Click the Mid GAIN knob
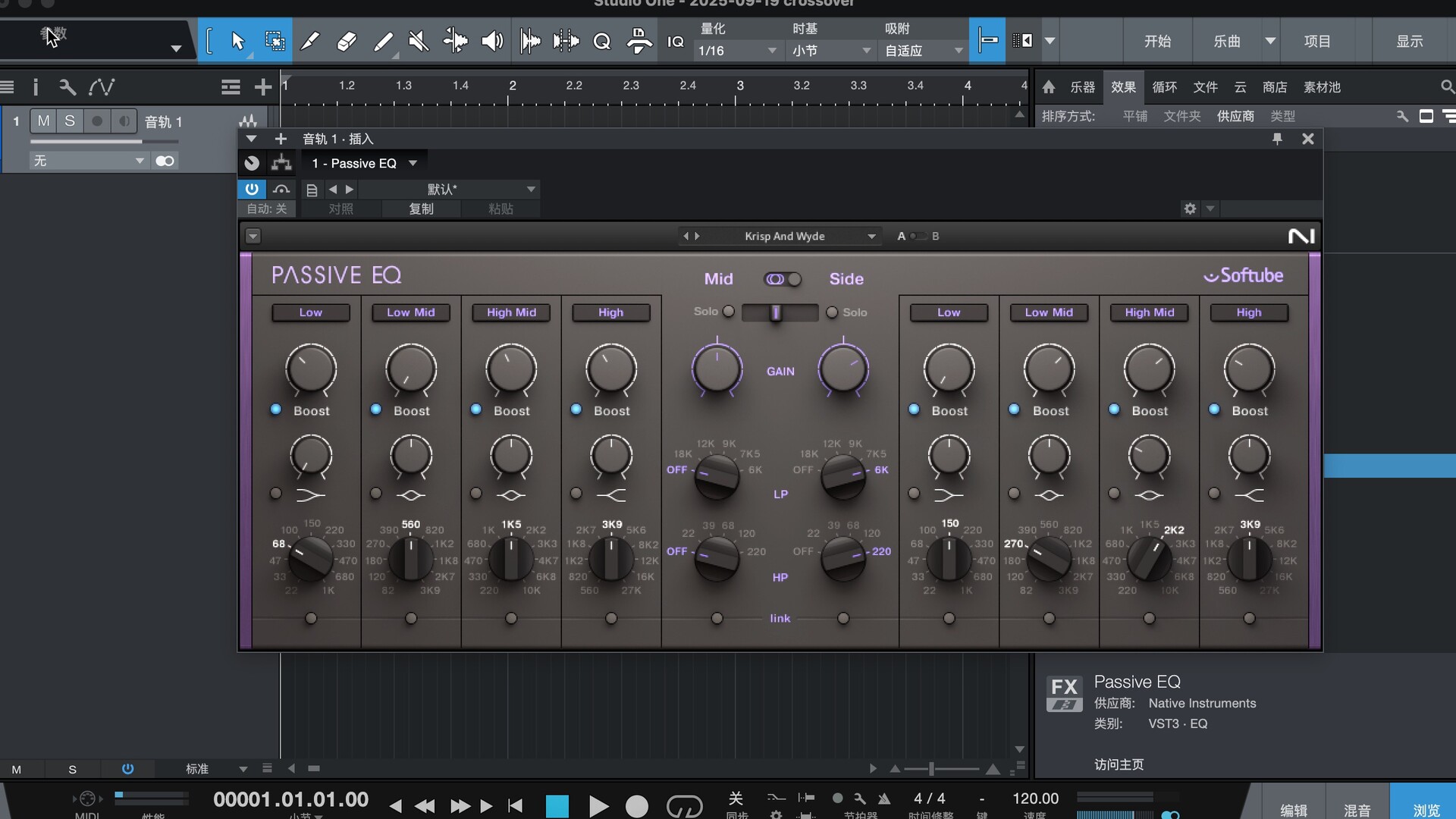The image size is (1456, 819). (x=717, y=369)
